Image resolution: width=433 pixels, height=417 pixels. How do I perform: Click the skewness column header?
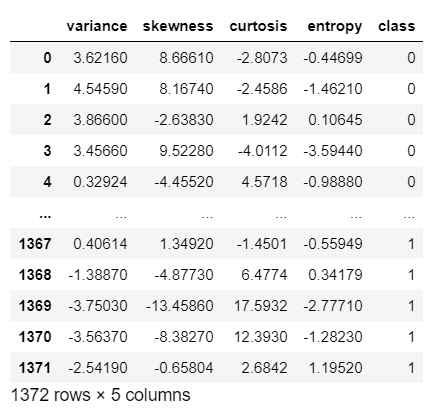point(178,26)
